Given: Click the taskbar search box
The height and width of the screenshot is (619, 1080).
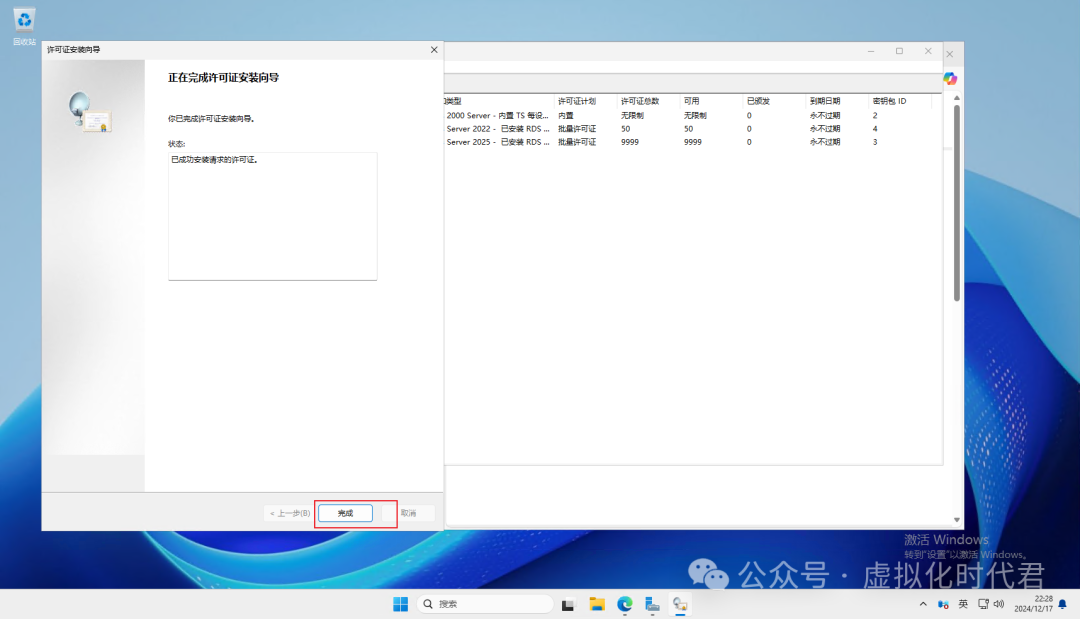Looking at the screenshot, I should [485, 604].
